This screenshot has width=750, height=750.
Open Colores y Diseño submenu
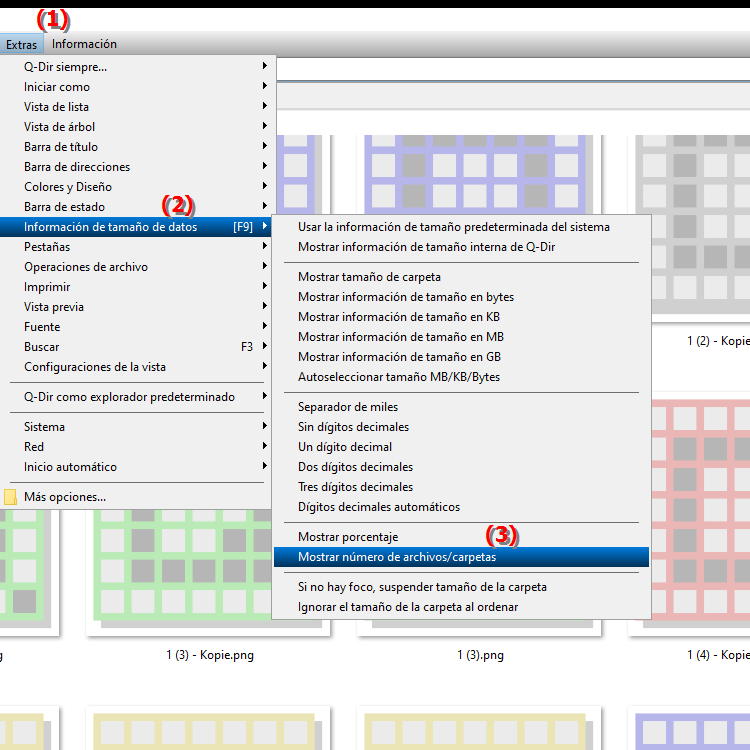point(138,187)
